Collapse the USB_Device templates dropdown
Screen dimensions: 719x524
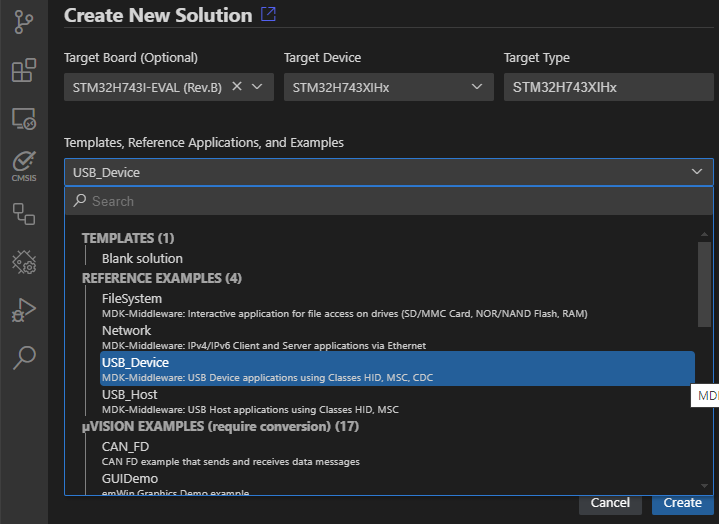(697, 172)
